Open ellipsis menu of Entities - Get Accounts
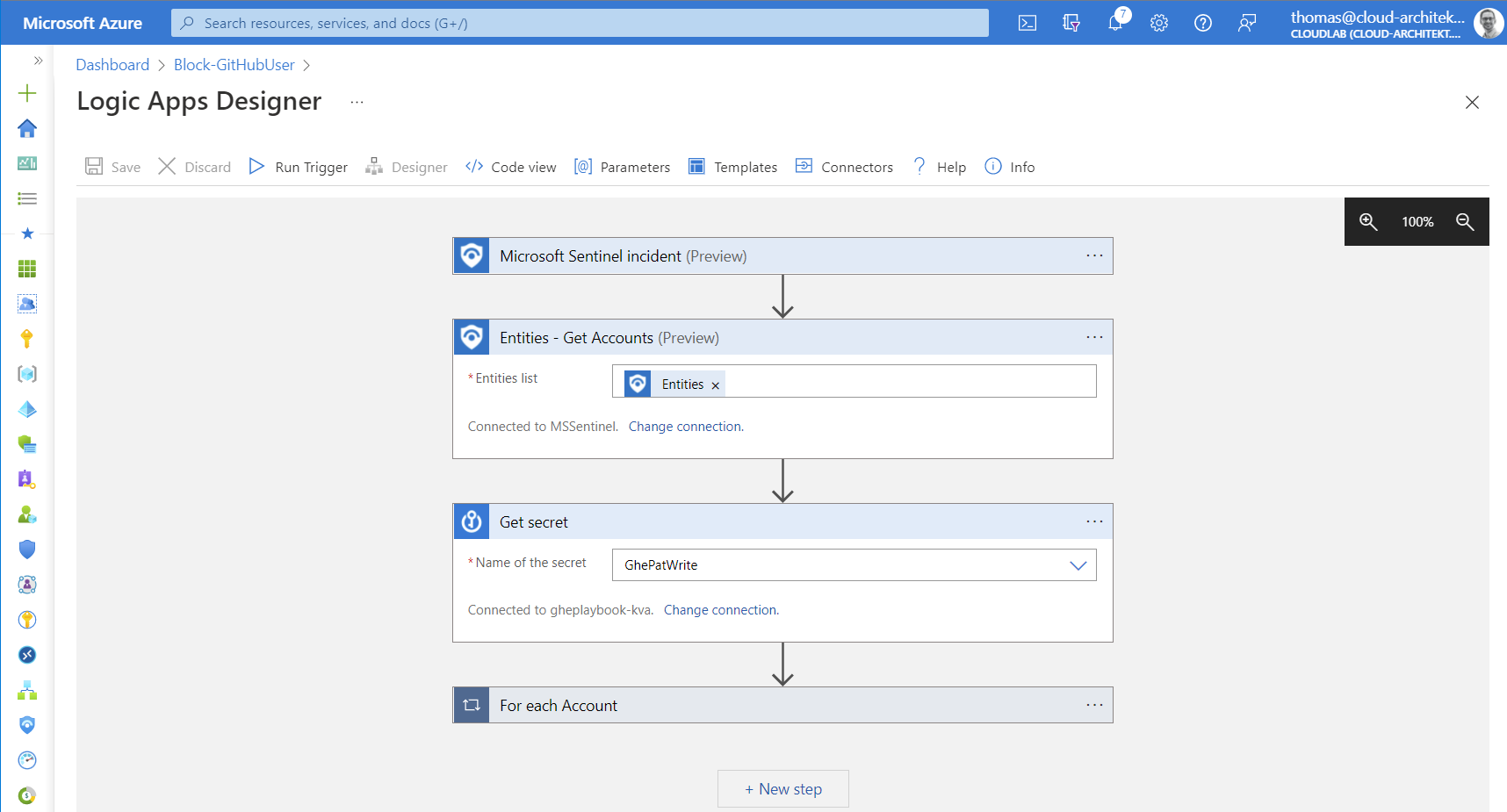This screenshot has height=812, width=1507. click(x=1094, y=337)
